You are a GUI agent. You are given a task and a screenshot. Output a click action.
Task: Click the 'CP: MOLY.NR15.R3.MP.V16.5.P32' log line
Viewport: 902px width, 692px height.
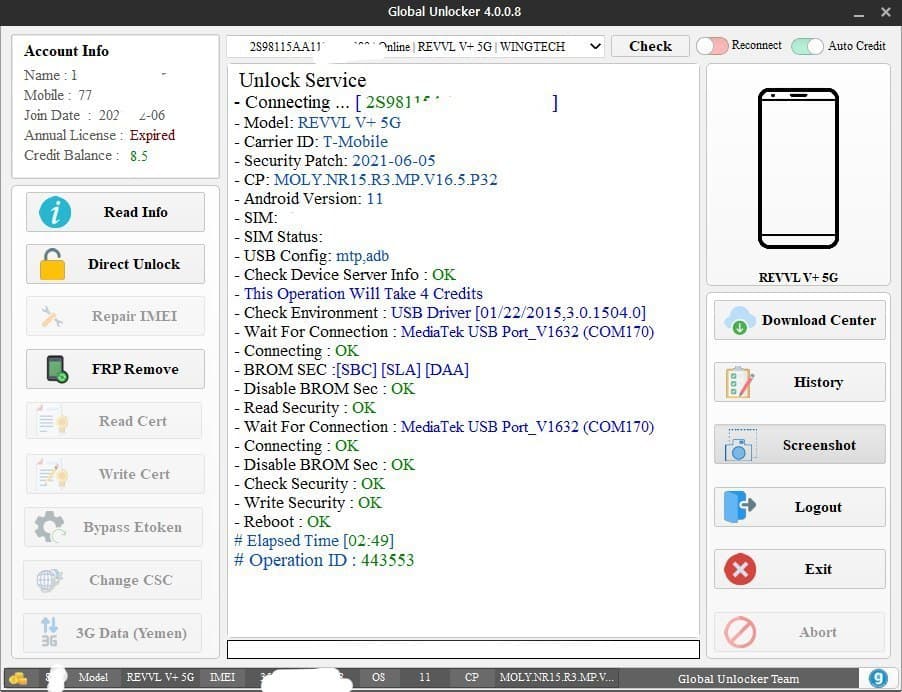pos(366,180)
